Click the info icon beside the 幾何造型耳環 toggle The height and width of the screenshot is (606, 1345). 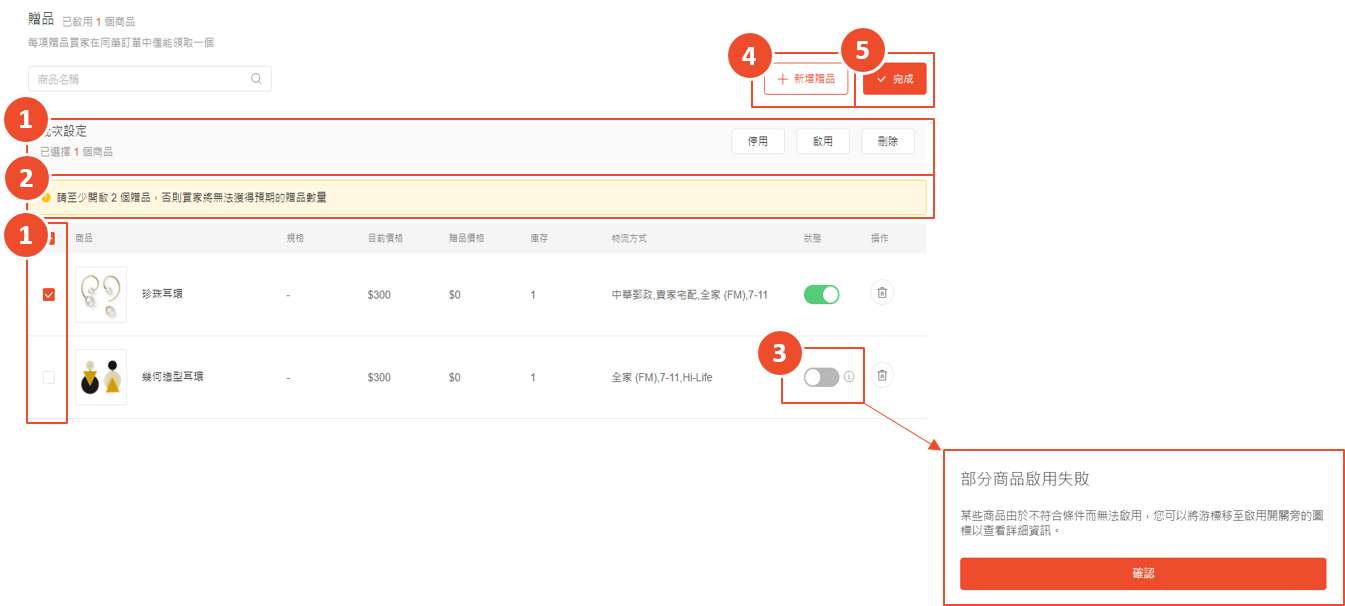[849, 377]
